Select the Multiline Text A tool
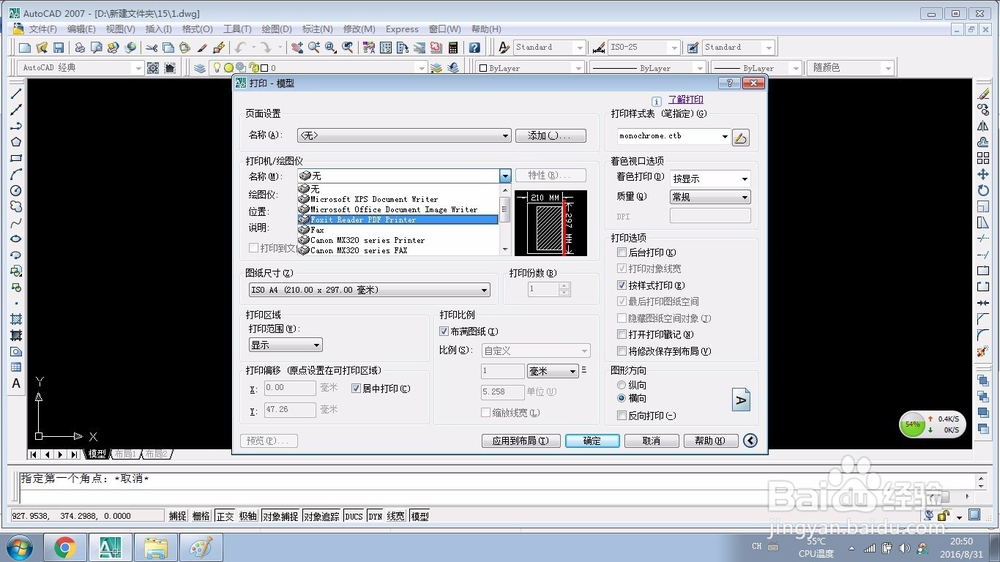1000x562 pixels. [x=16, y=383]
